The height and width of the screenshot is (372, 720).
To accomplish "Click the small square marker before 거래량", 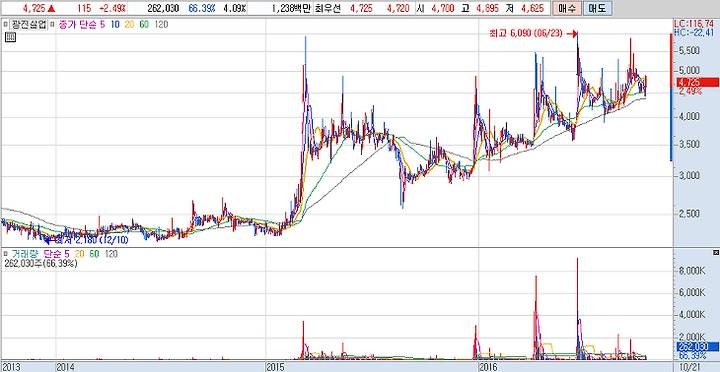I will (6, 254).
